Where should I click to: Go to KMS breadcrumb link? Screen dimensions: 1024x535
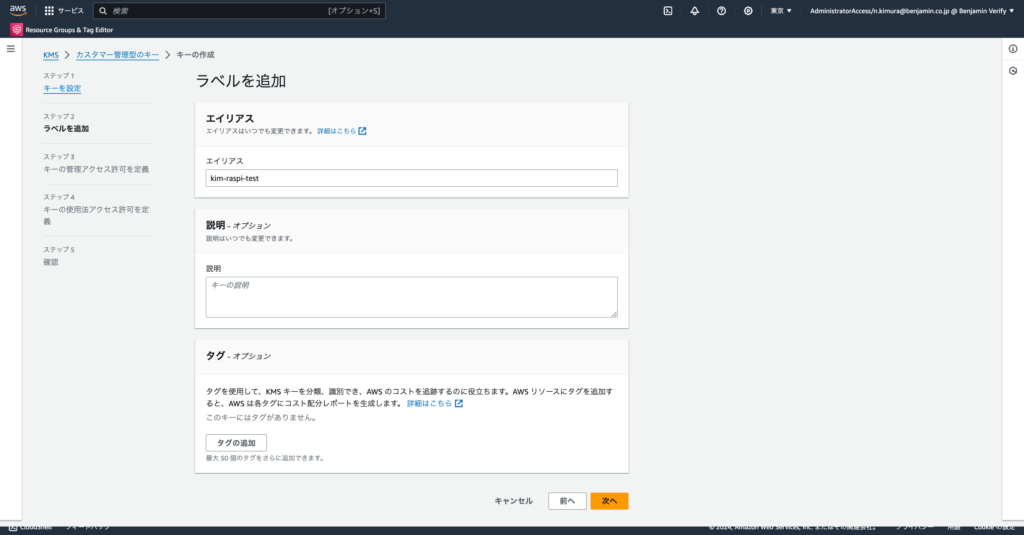51,55
